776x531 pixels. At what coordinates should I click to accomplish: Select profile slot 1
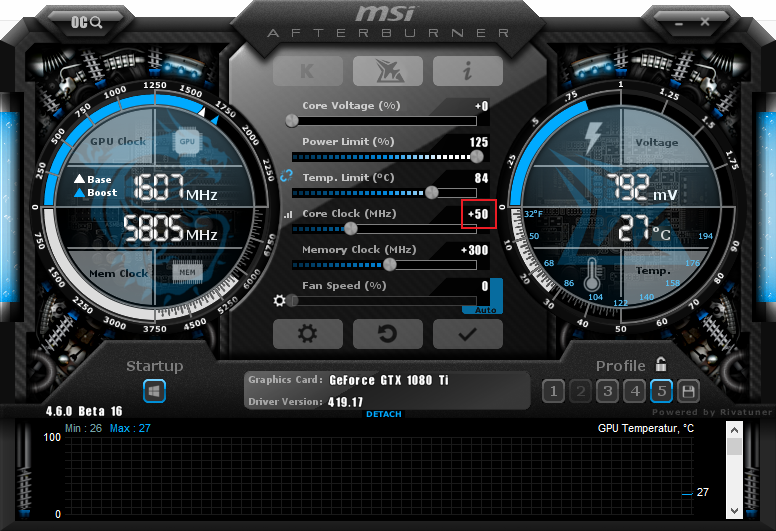[x=553, y=391]
